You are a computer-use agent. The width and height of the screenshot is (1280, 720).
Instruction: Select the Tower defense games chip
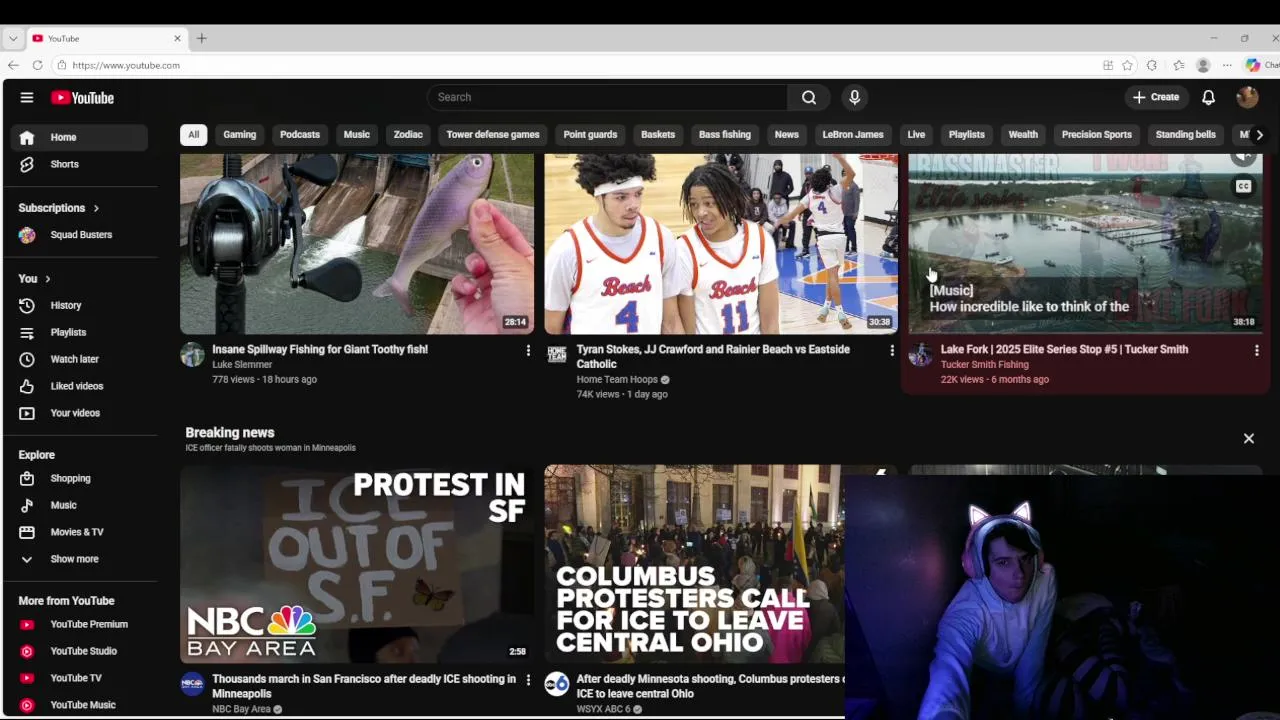(493, 135)
